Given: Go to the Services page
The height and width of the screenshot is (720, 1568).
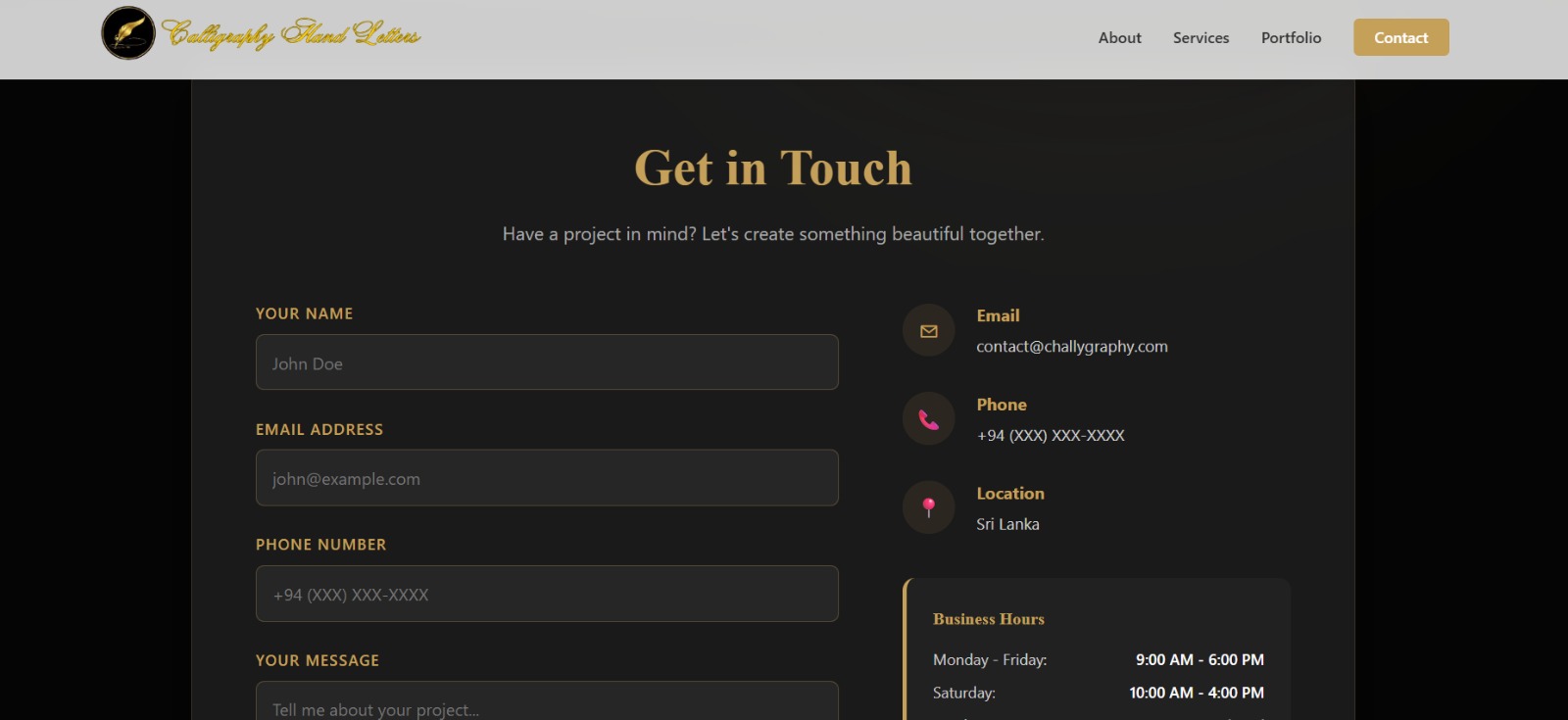Looking at the screenshot, I should 1200,38.
